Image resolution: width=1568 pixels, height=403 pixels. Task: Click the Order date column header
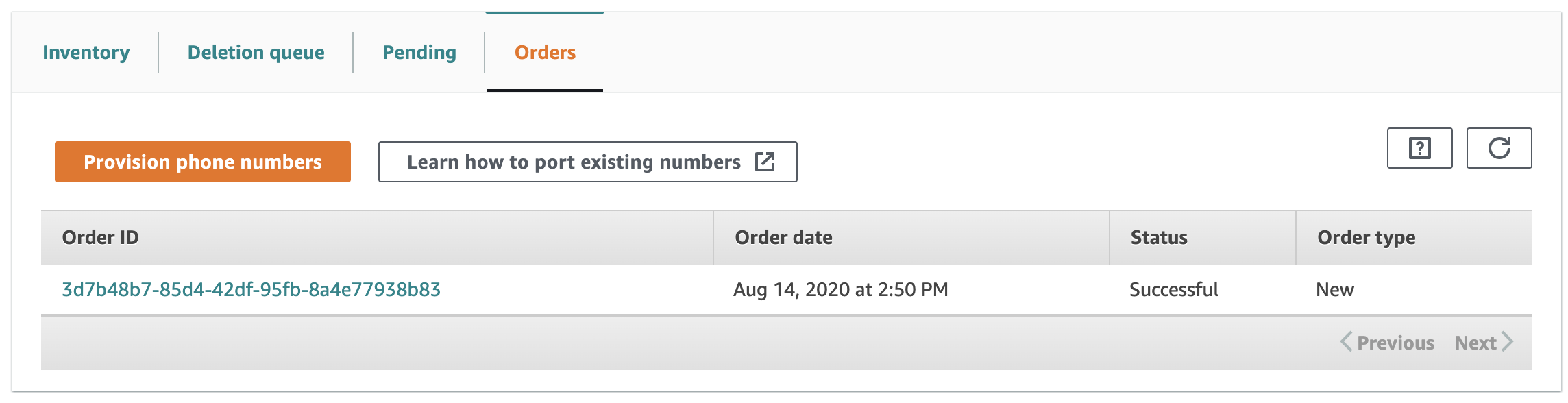coord(784,238)
